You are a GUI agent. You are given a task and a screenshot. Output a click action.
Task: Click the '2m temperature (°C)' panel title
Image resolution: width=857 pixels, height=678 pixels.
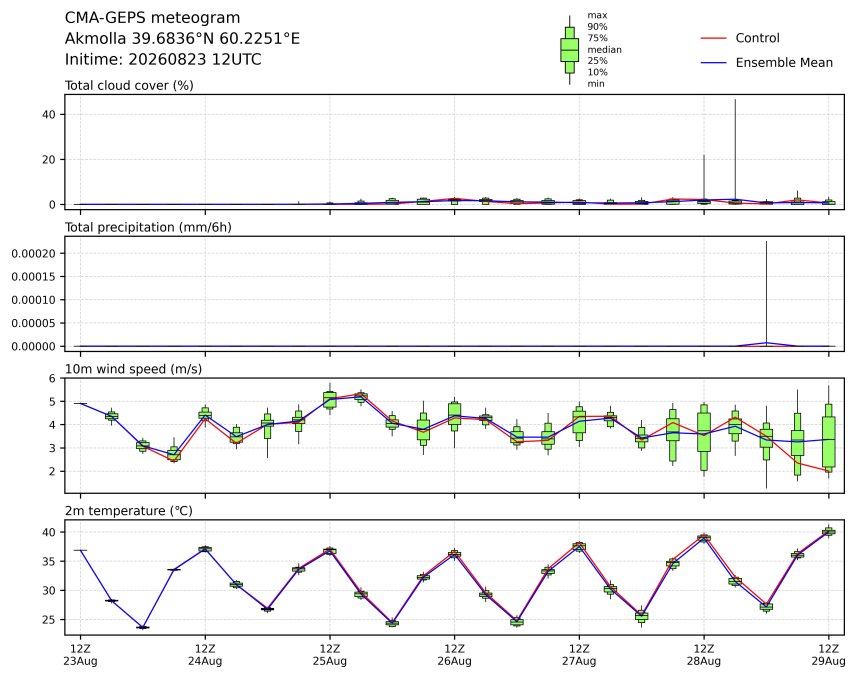pyautogui.click(x=129, y=511)
